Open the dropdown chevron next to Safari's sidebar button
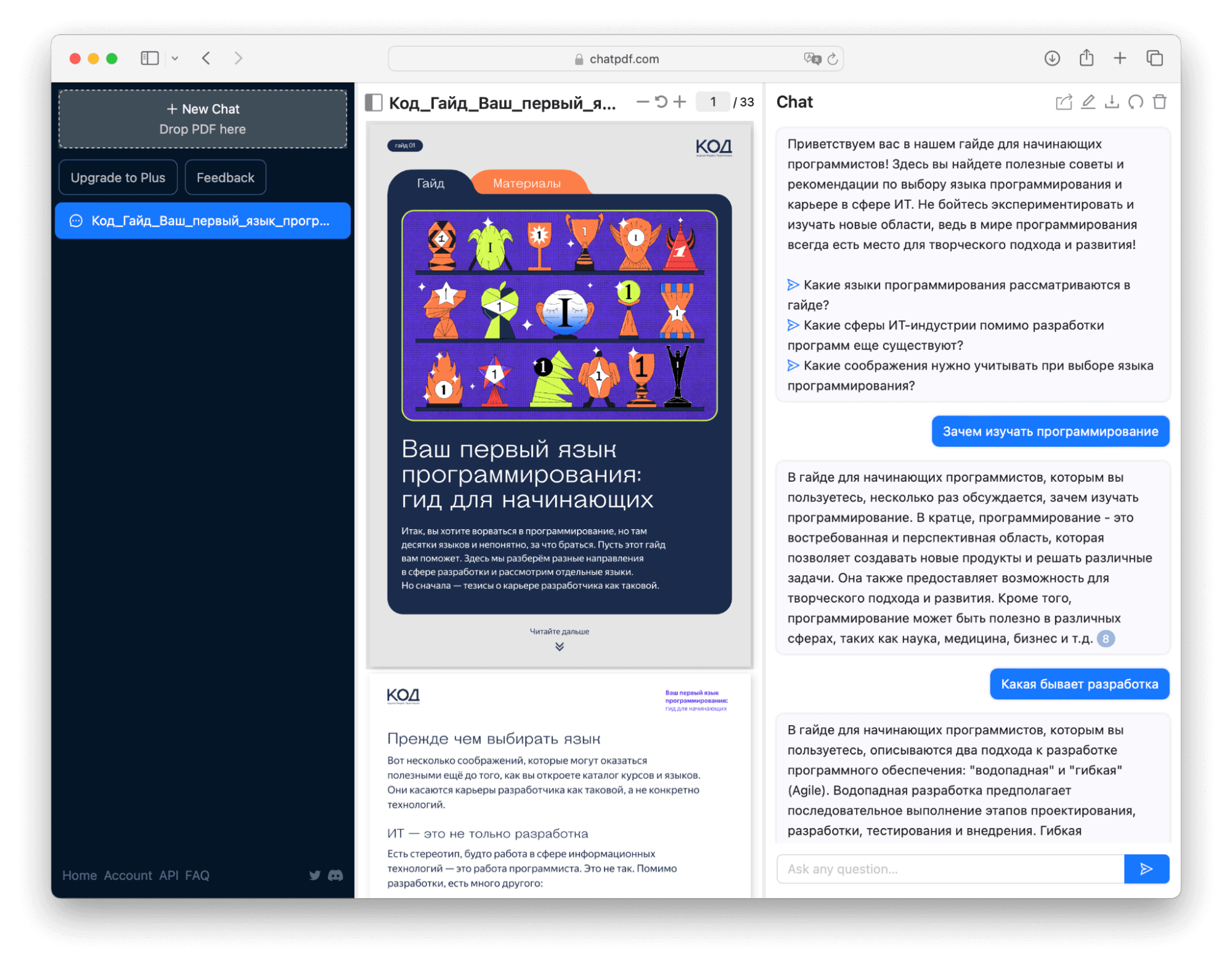This screenshot has height=966, width=1232. coord(175,58)
